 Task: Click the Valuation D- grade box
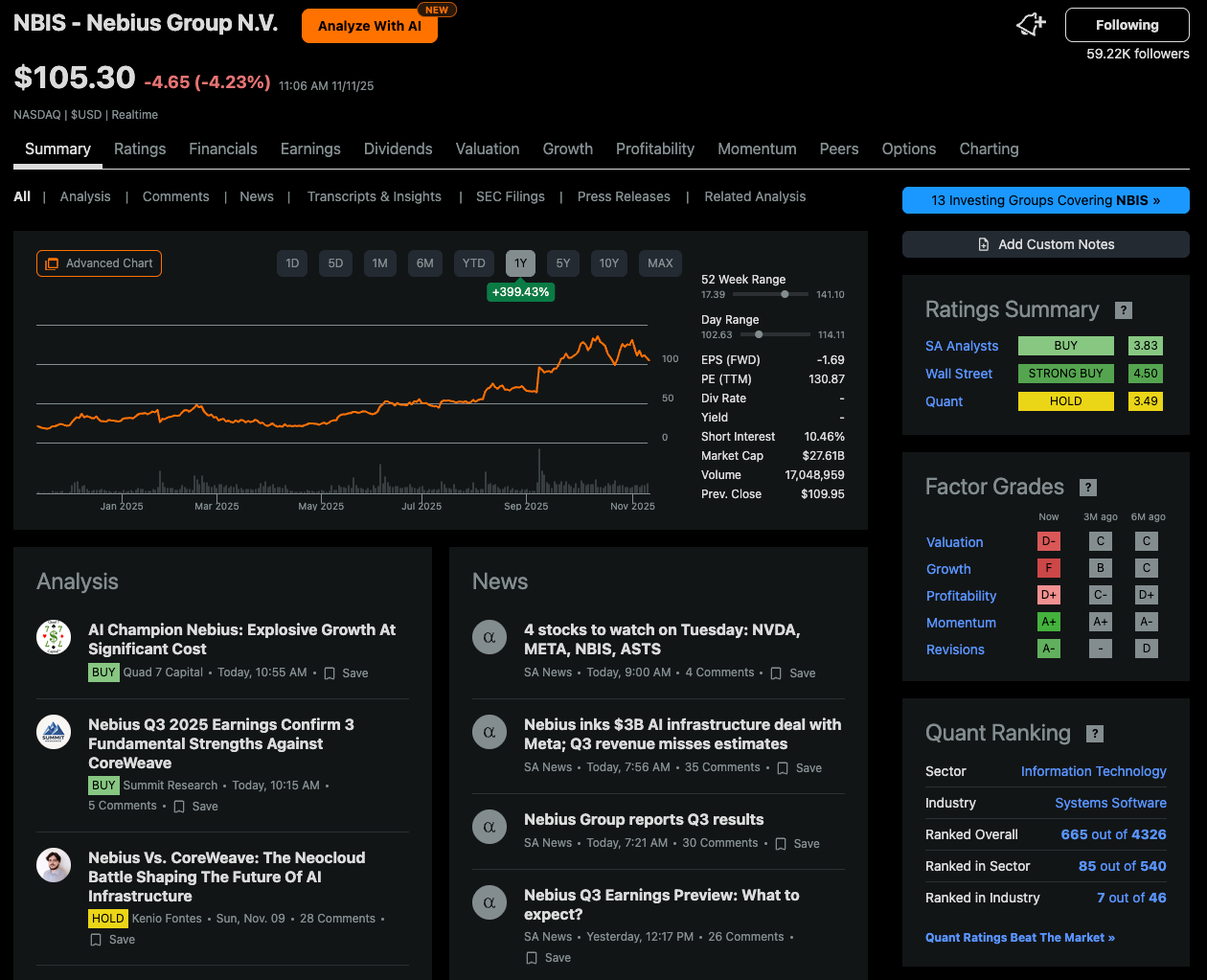tap(1049, 541)
